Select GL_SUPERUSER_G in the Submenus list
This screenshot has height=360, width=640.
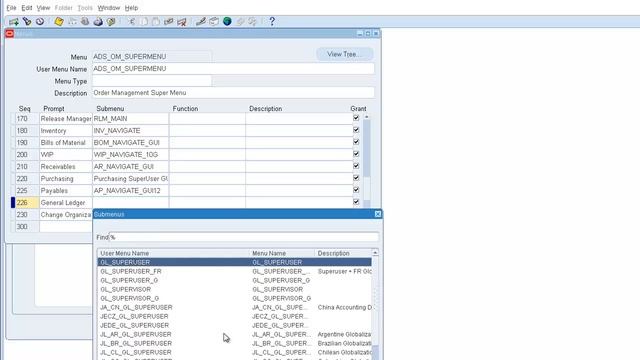pyautogui.click(x=234, y=280)
